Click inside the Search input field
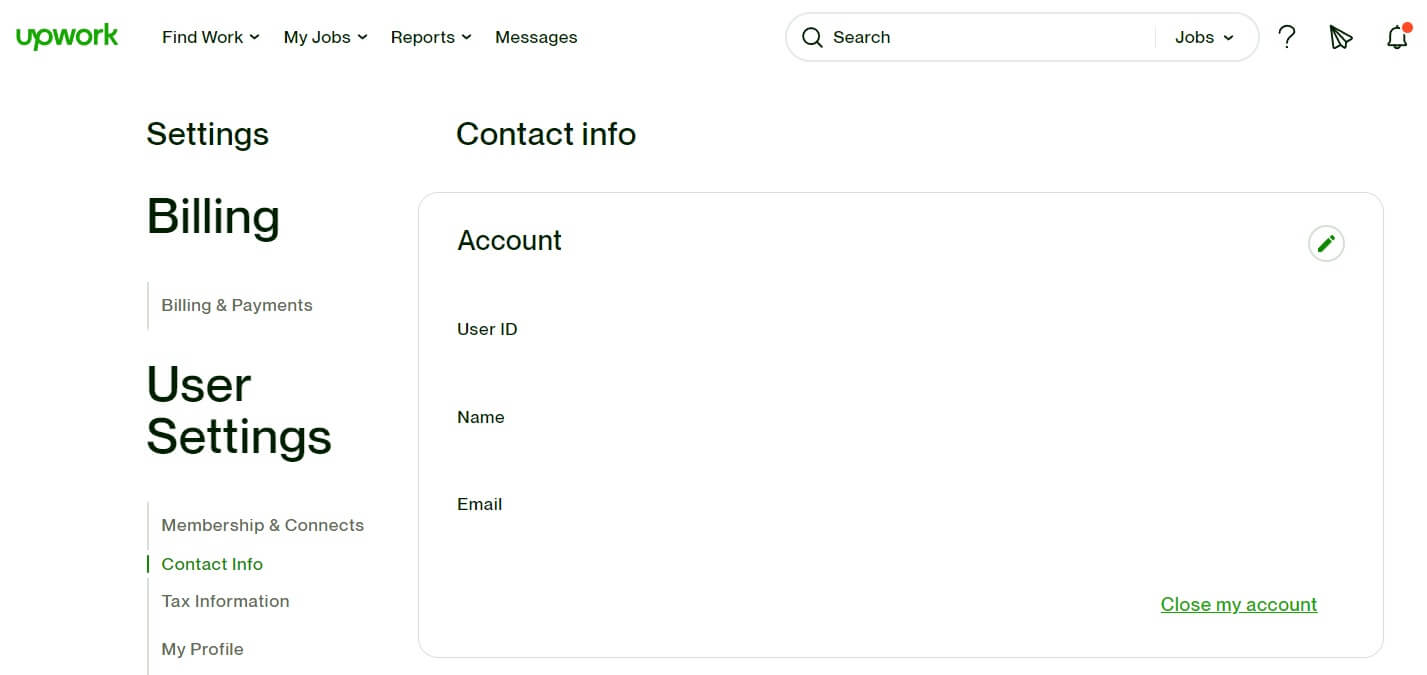 (x=950, y=37)
